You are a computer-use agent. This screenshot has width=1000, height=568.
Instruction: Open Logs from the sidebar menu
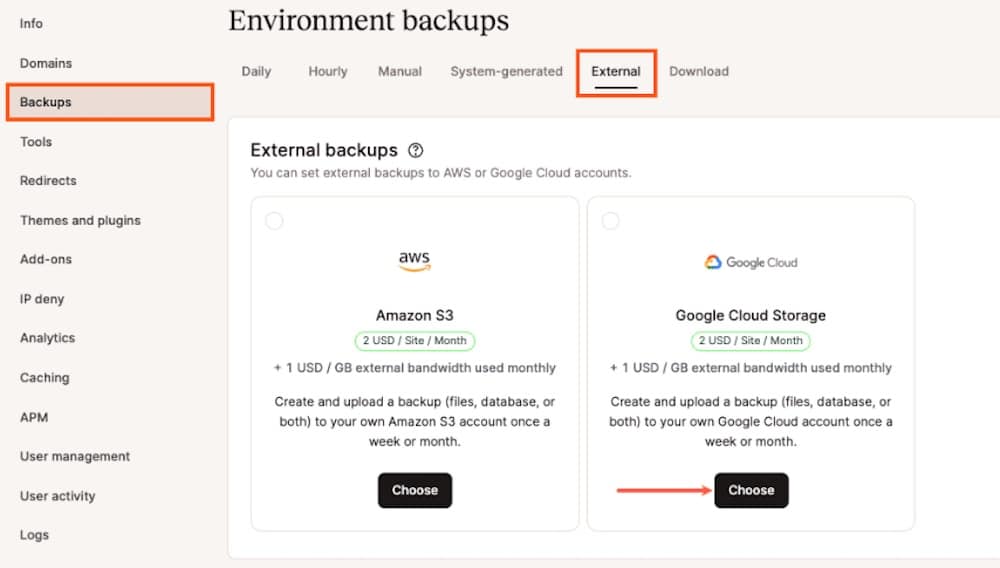click(34, 535)
